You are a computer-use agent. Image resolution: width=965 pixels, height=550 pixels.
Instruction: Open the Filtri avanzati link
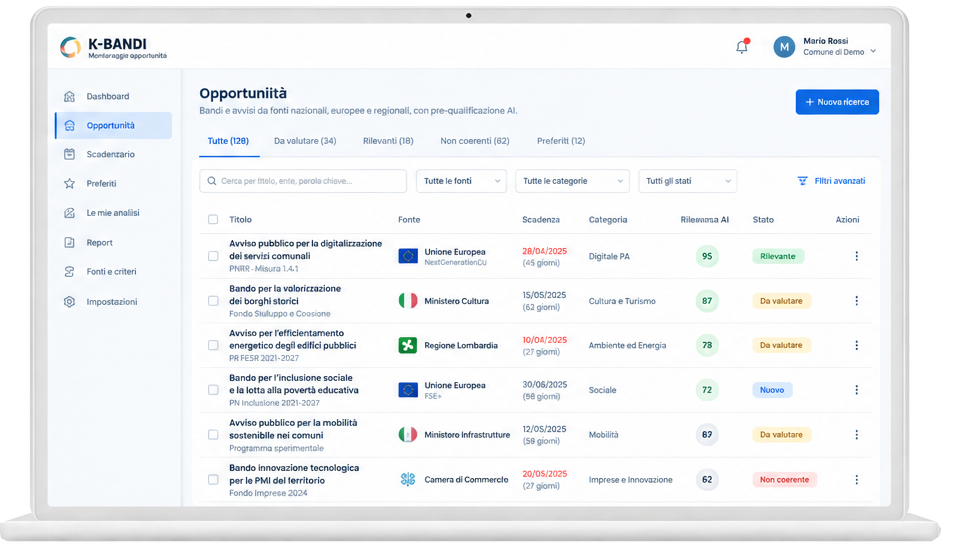pos(831,181)
